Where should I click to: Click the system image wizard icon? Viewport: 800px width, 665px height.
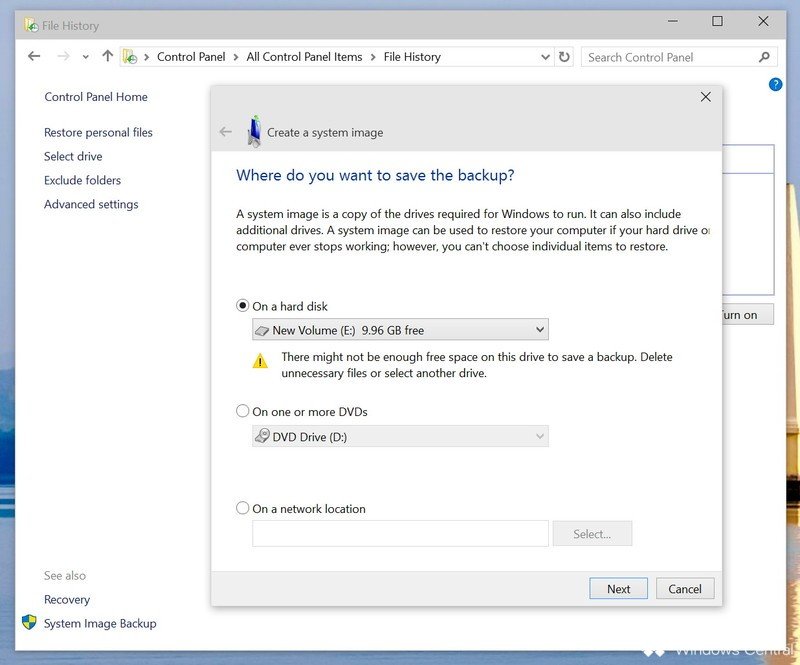(x=254, y=132)
